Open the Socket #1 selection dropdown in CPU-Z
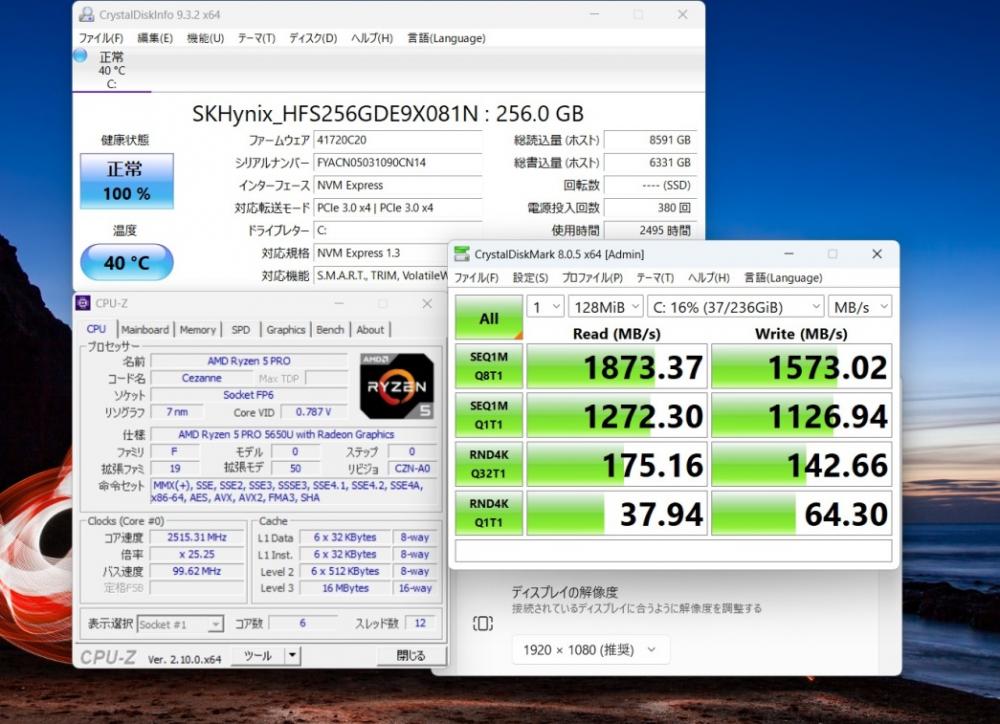The image size is (1000, 724). click(180, 624)
